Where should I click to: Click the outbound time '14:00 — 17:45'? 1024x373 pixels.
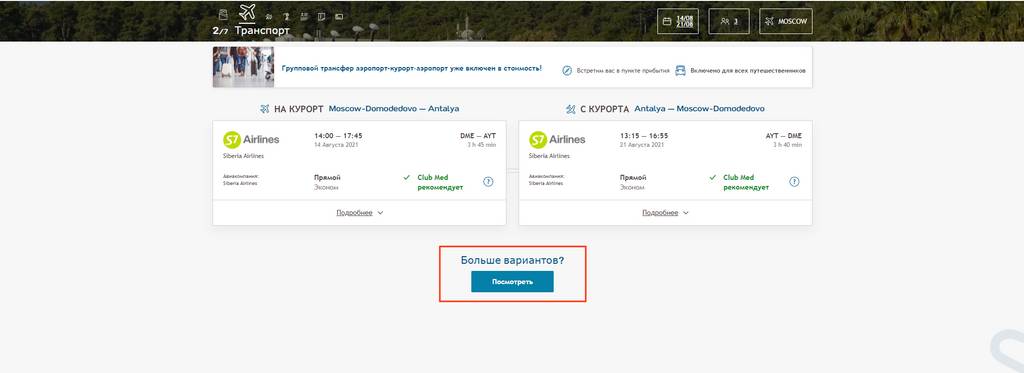click(338, 136)
